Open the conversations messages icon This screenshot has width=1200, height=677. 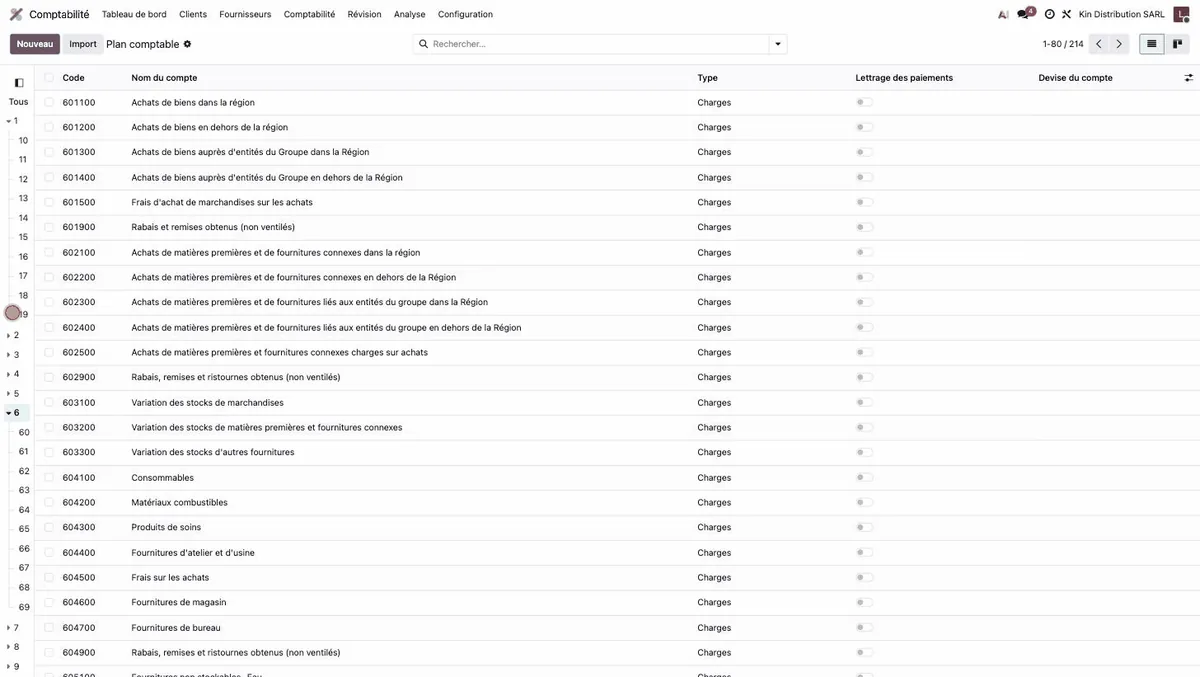1024,14
